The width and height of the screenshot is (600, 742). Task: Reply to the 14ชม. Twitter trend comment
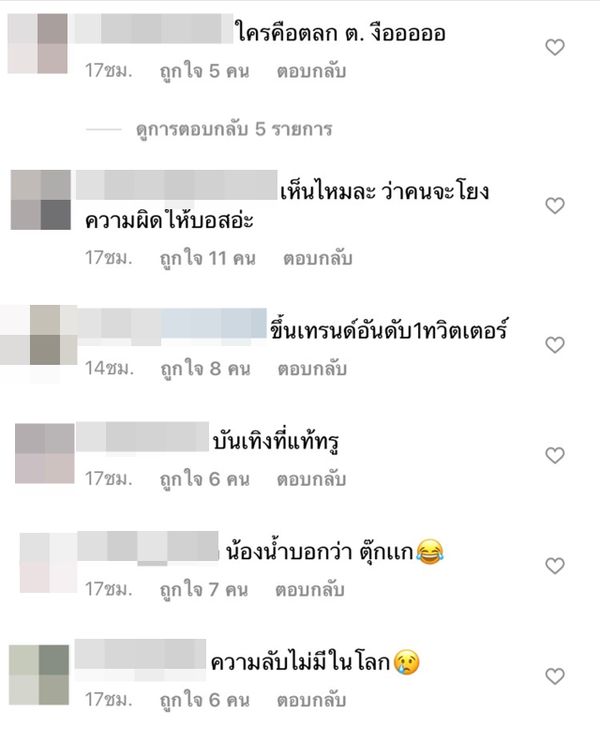[312, 369]
